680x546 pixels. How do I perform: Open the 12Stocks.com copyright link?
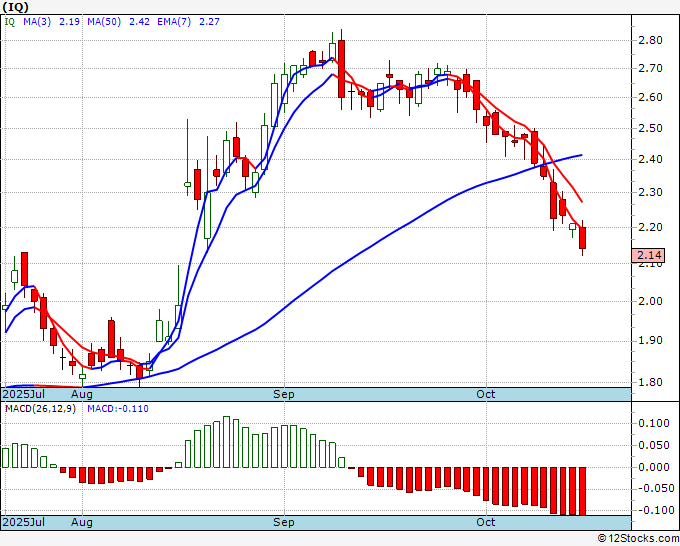pos(638,539)
